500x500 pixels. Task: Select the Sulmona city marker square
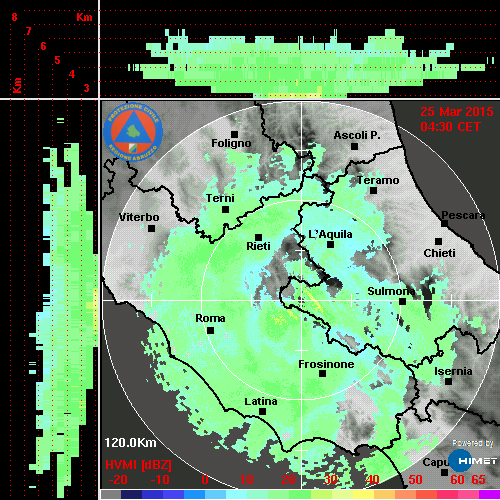click(x=403, y=302)
